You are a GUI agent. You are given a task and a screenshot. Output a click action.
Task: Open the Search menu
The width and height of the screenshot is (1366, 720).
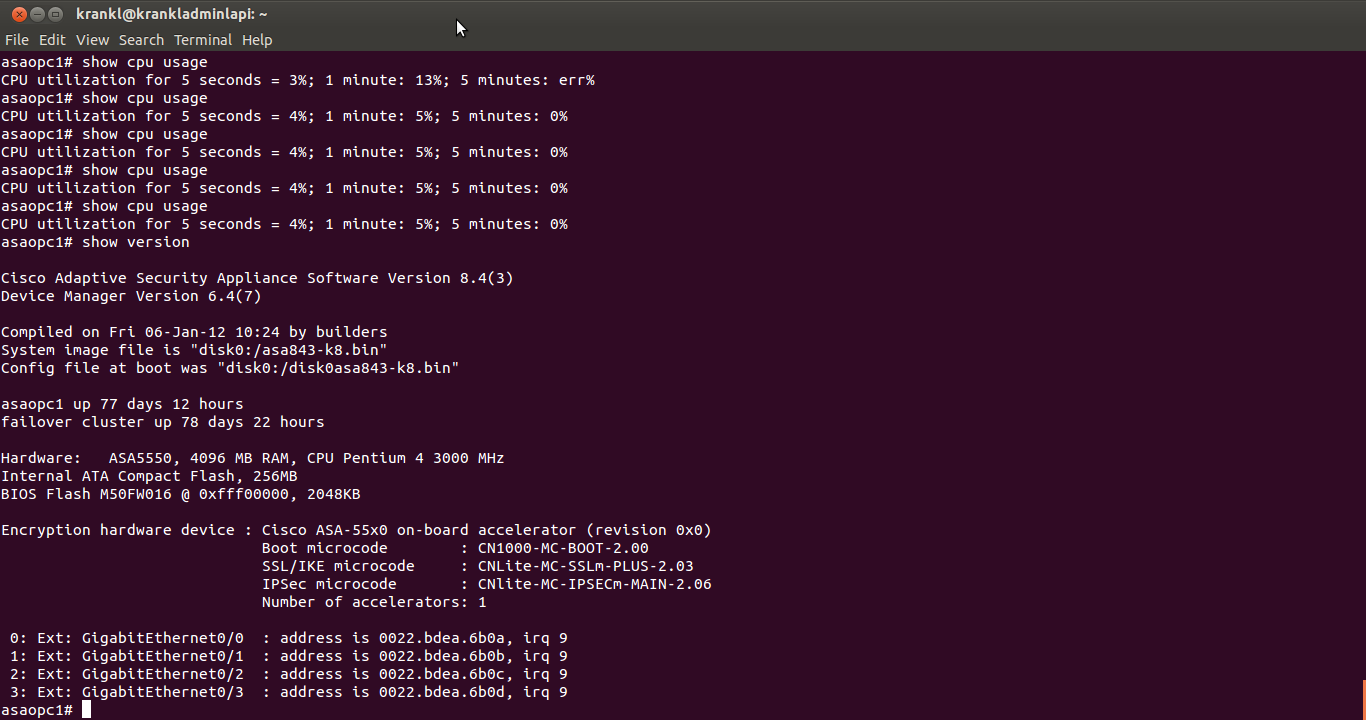[141, 40]
